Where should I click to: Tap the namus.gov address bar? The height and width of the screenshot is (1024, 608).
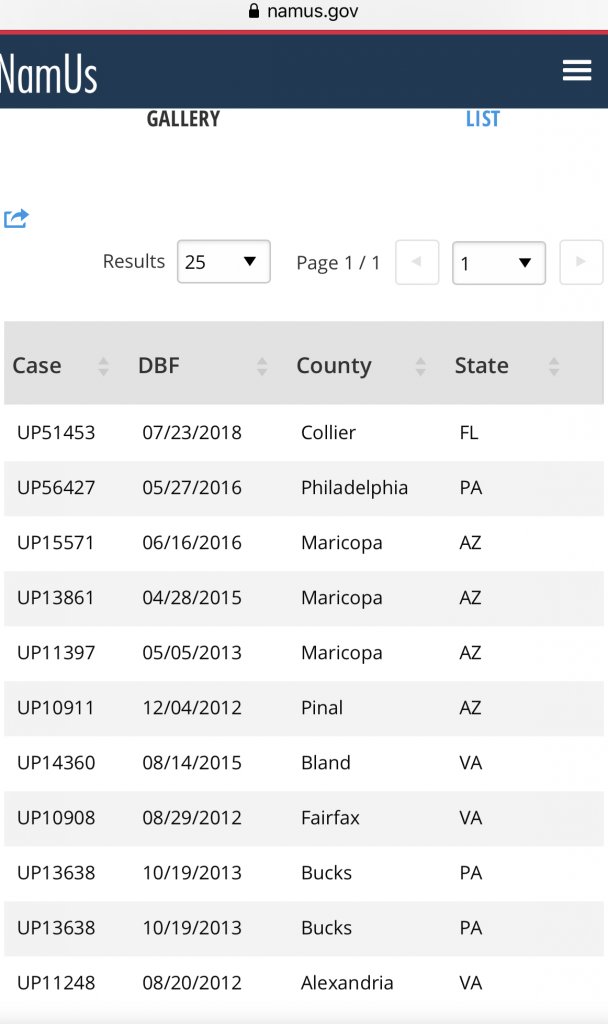tap(304, 12)
